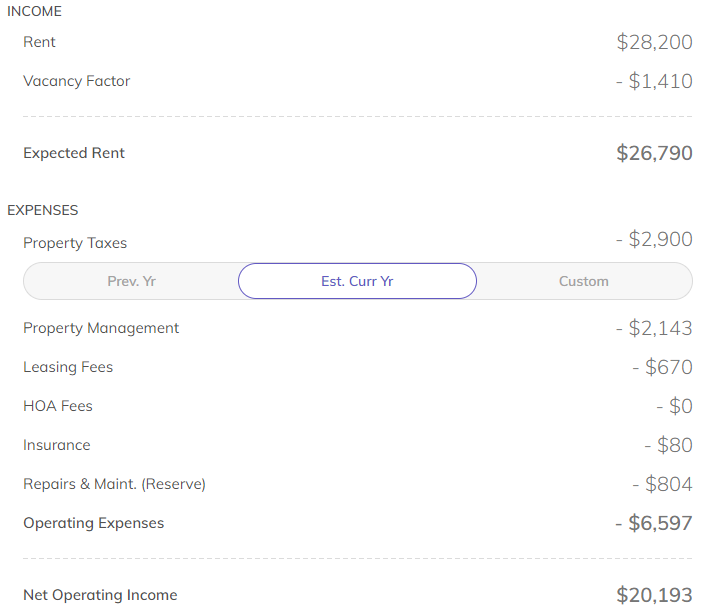Select the Est. Curr Yr option
This screenshot has height=613, width=708.
tap(357, 281)
